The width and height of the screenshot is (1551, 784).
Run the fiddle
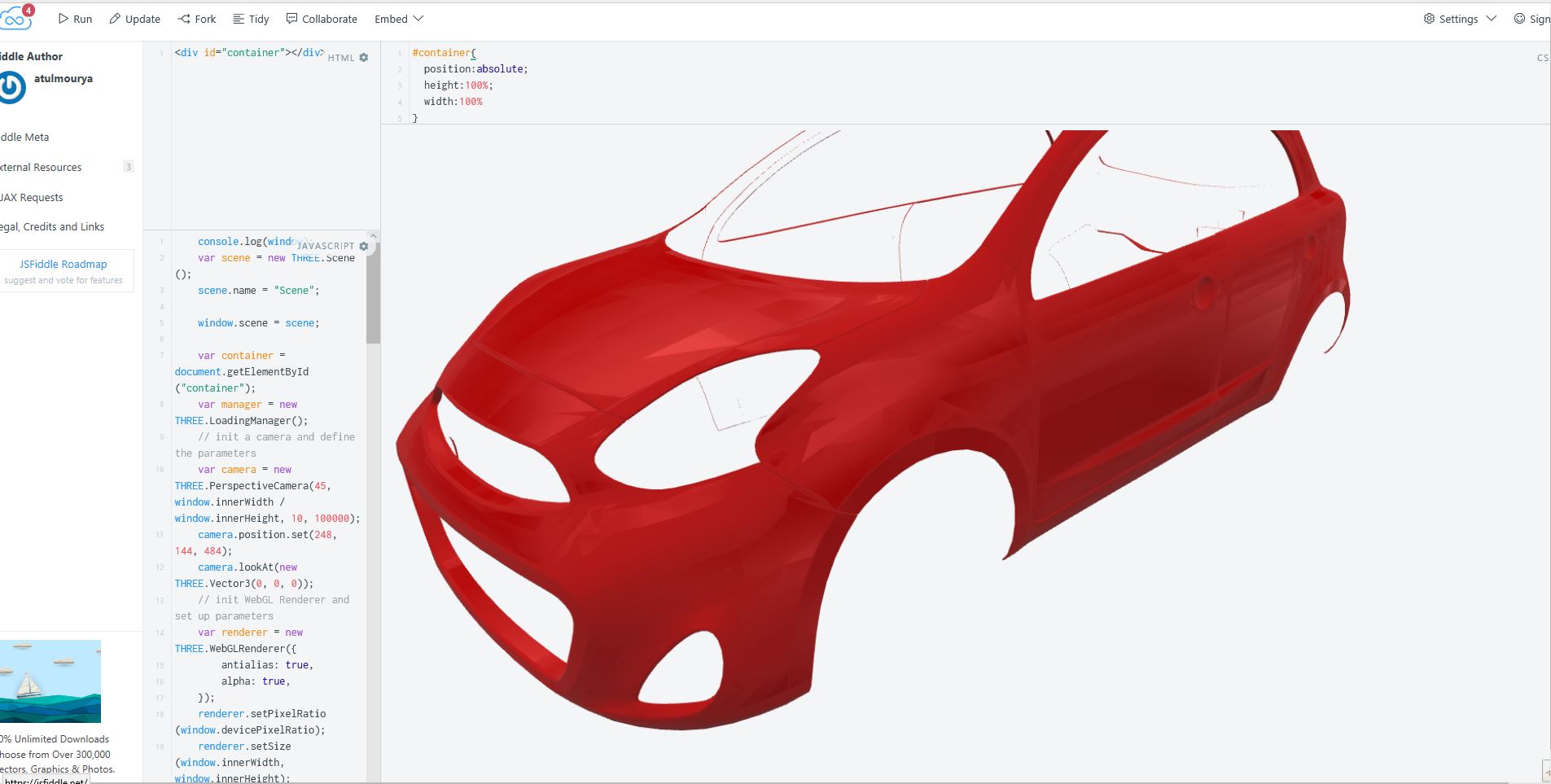[x=75, y=19]
